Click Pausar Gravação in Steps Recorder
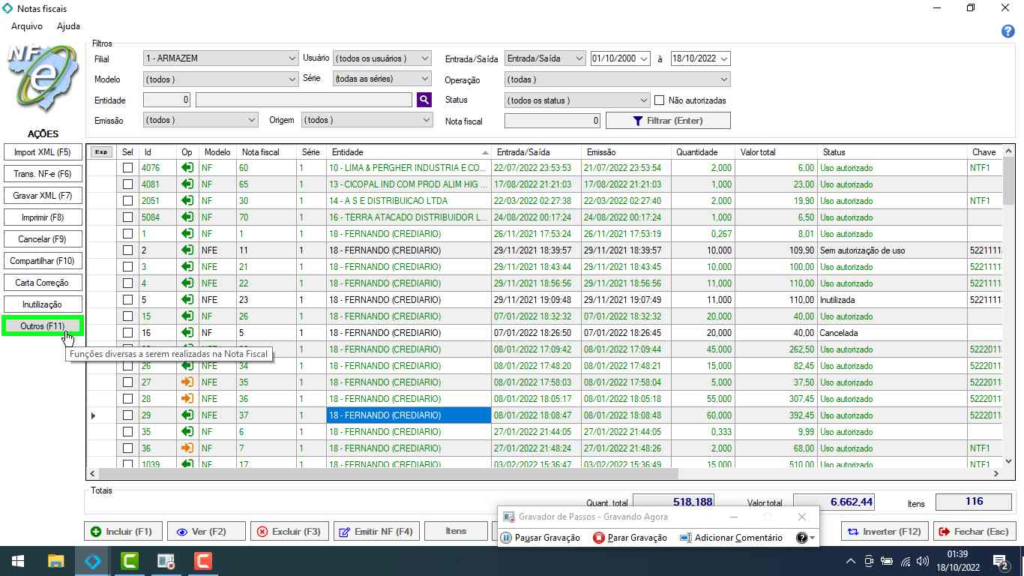1024x576 pixels. (x=540, y=538)
